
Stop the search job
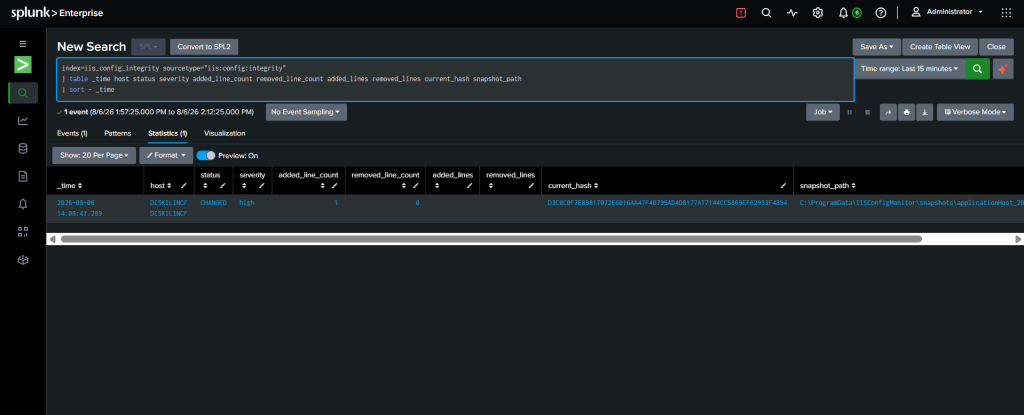[867, 112]
